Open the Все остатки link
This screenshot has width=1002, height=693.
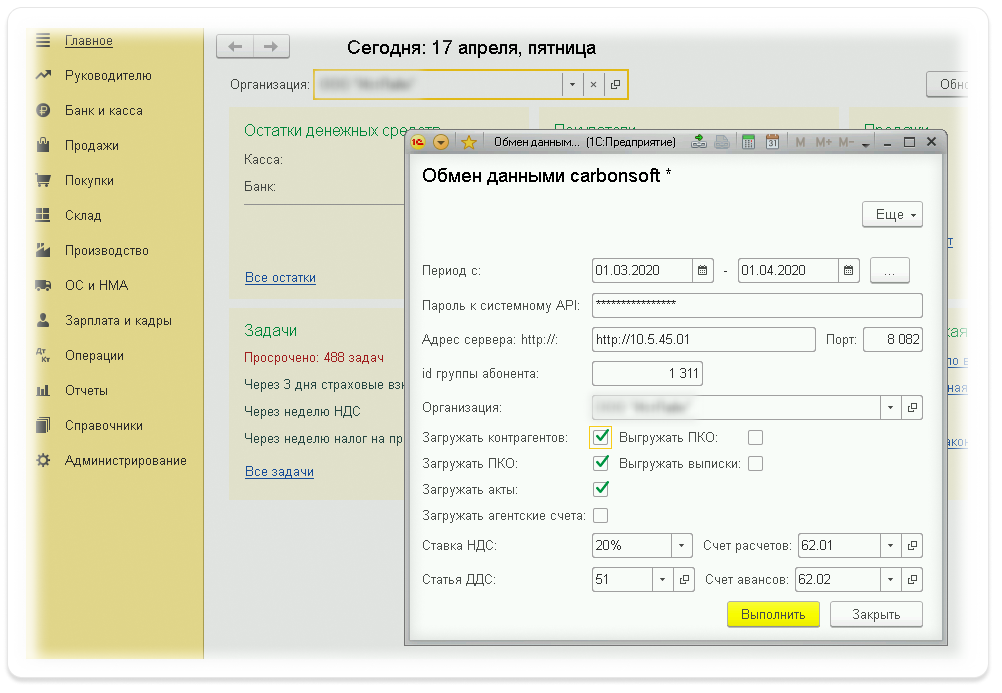pyautogui.click(x=281, y=277)
